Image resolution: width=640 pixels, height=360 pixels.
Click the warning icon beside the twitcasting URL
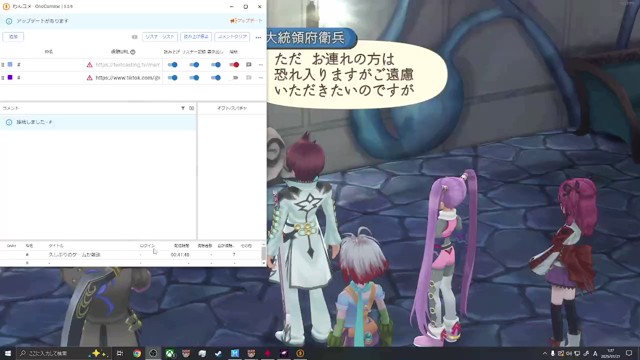point(89,64)
